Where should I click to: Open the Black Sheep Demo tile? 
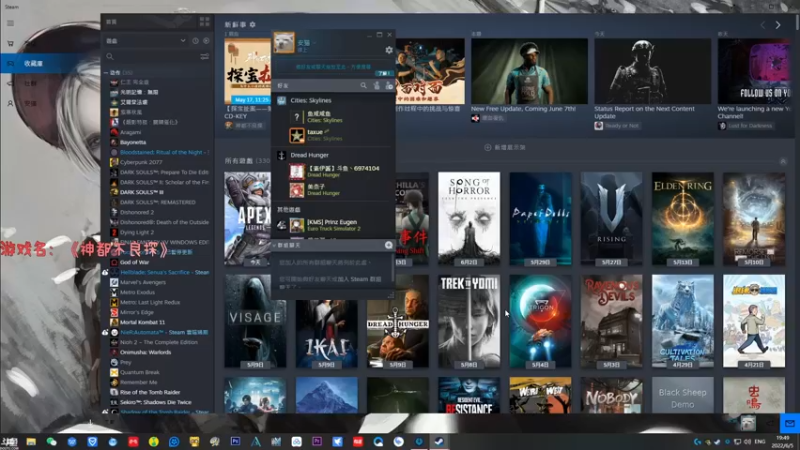683,395
